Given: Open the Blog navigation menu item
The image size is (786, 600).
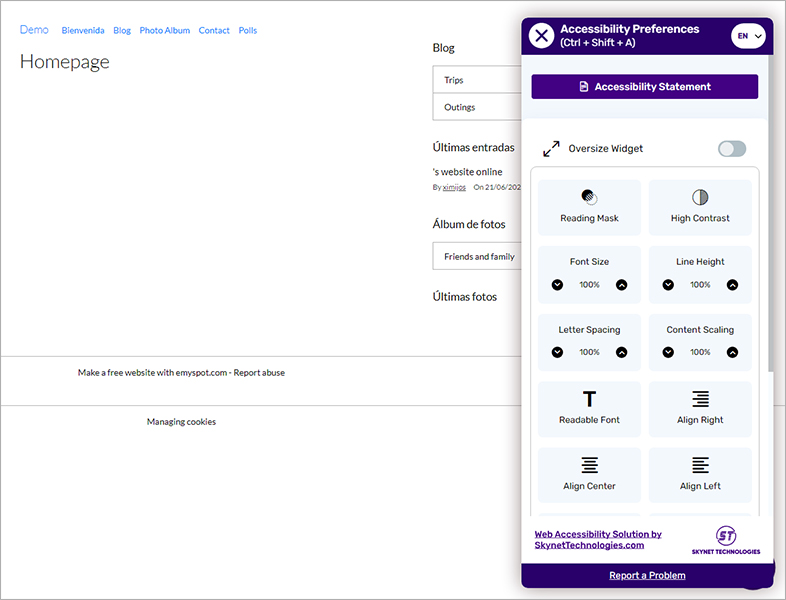Looking at the screenshot, I should click(x=122, y=31).
